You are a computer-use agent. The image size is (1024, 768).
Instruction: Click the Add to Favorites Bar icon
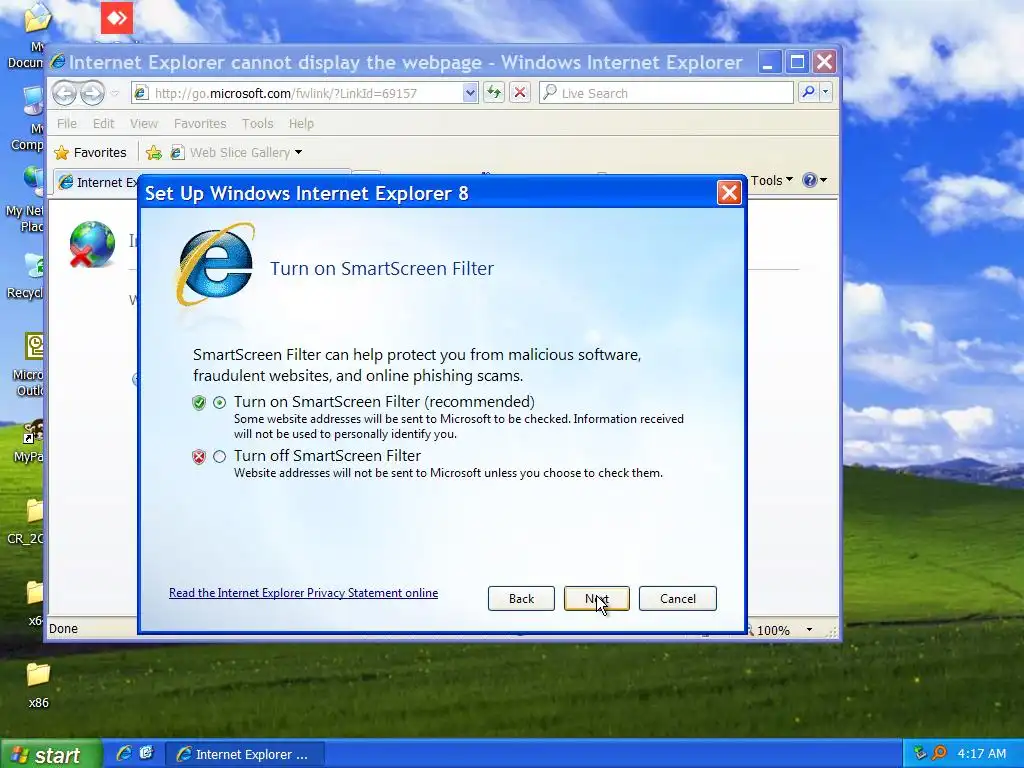pos(154,153)
